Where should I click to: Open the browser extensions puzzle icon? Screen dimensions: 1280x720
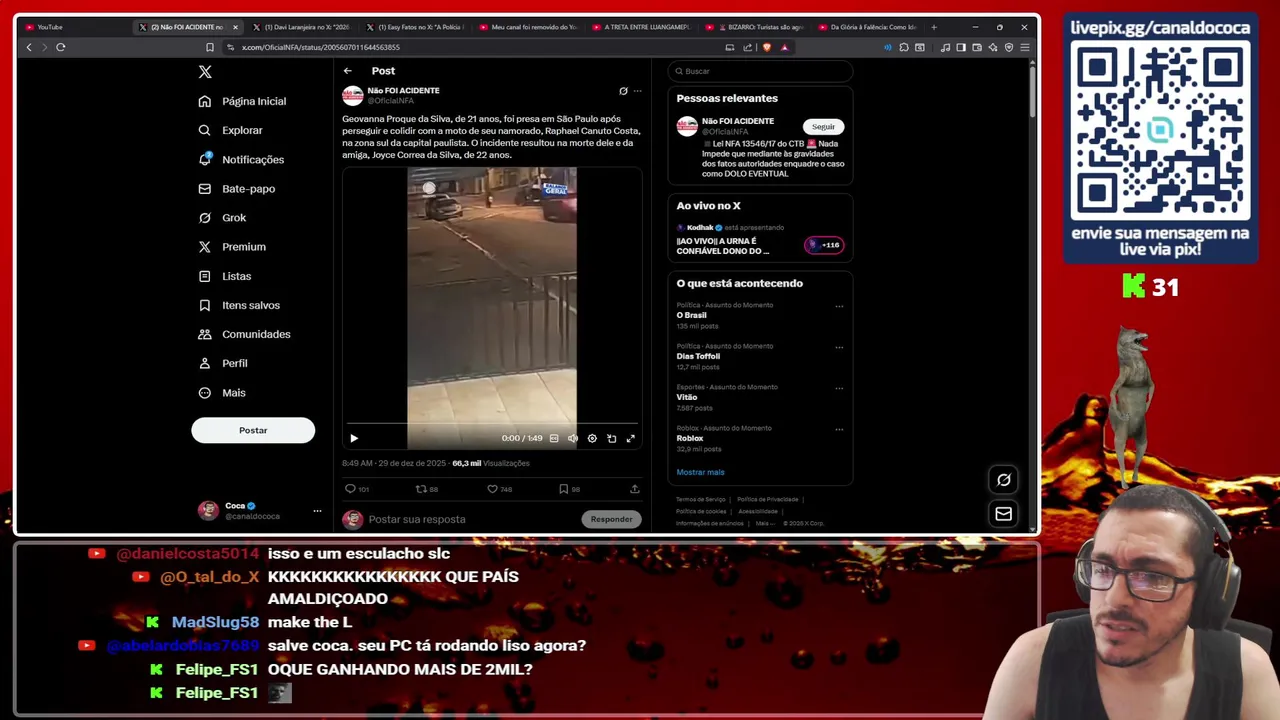[904, 47]
